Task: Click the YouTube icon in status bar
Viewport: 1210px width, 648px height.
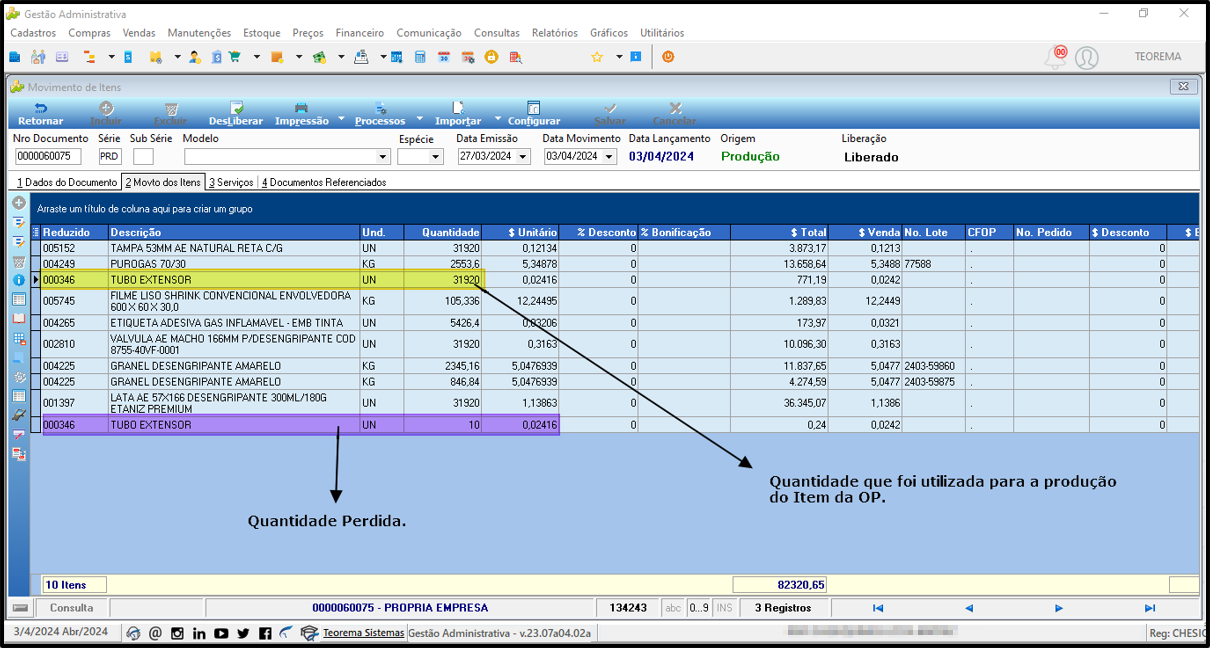Action: pos(221,633)
